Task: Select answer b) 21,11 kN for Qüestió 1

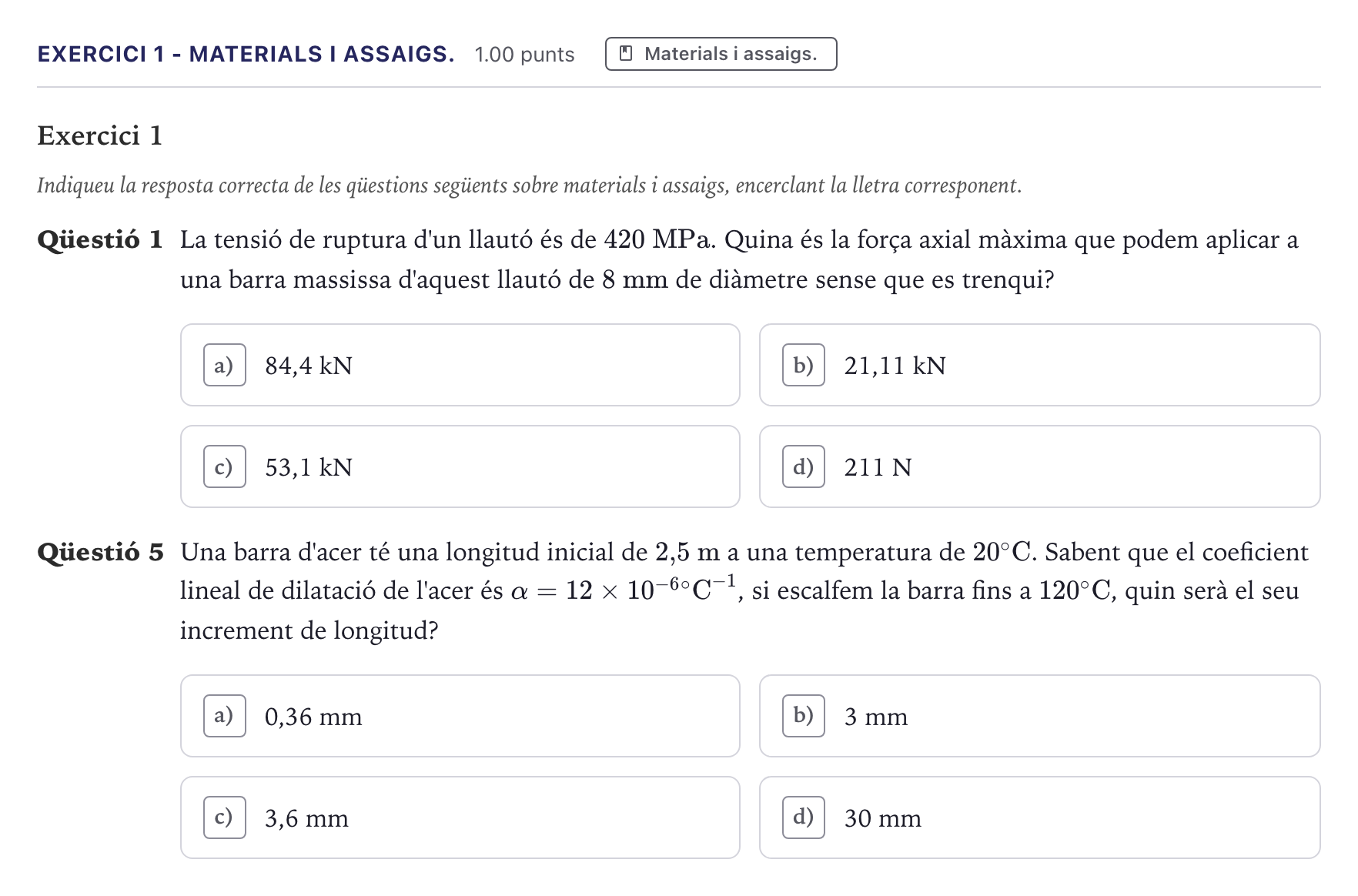Action: 1040,365
